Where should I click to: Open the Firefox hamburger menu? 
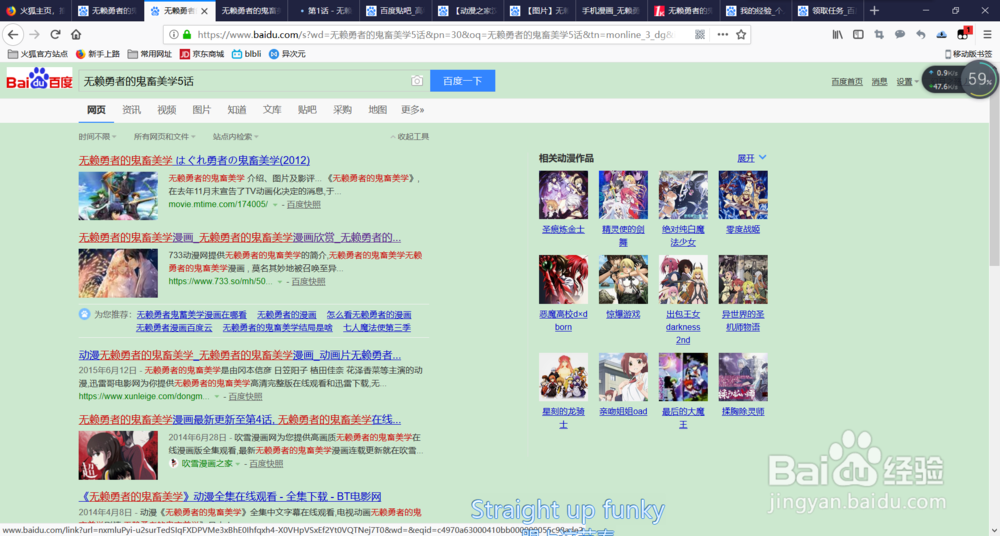[x=987, y=34]
